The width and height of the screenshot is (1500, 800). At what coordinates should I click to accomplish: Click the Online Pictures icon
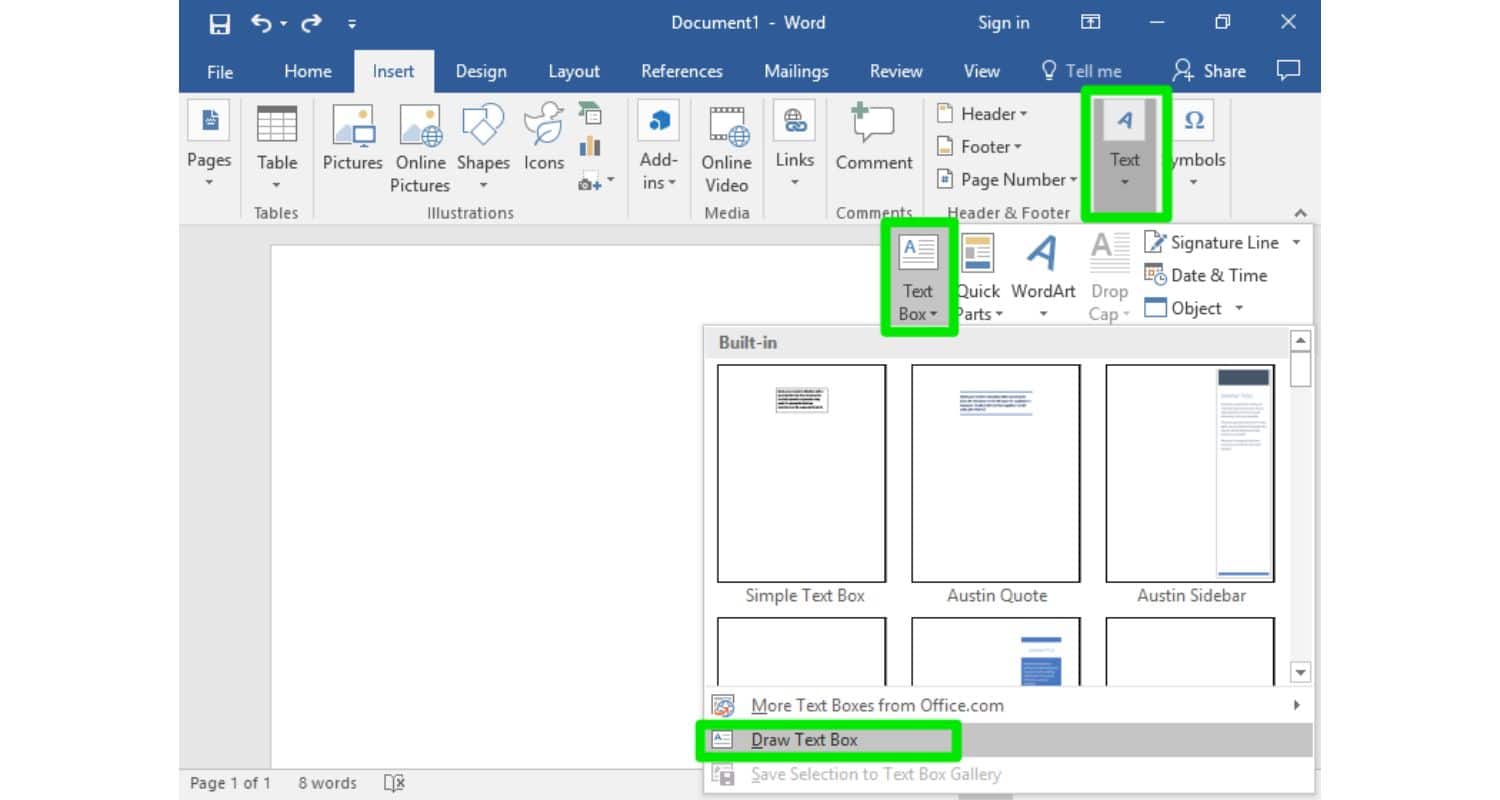click(421, 148)
